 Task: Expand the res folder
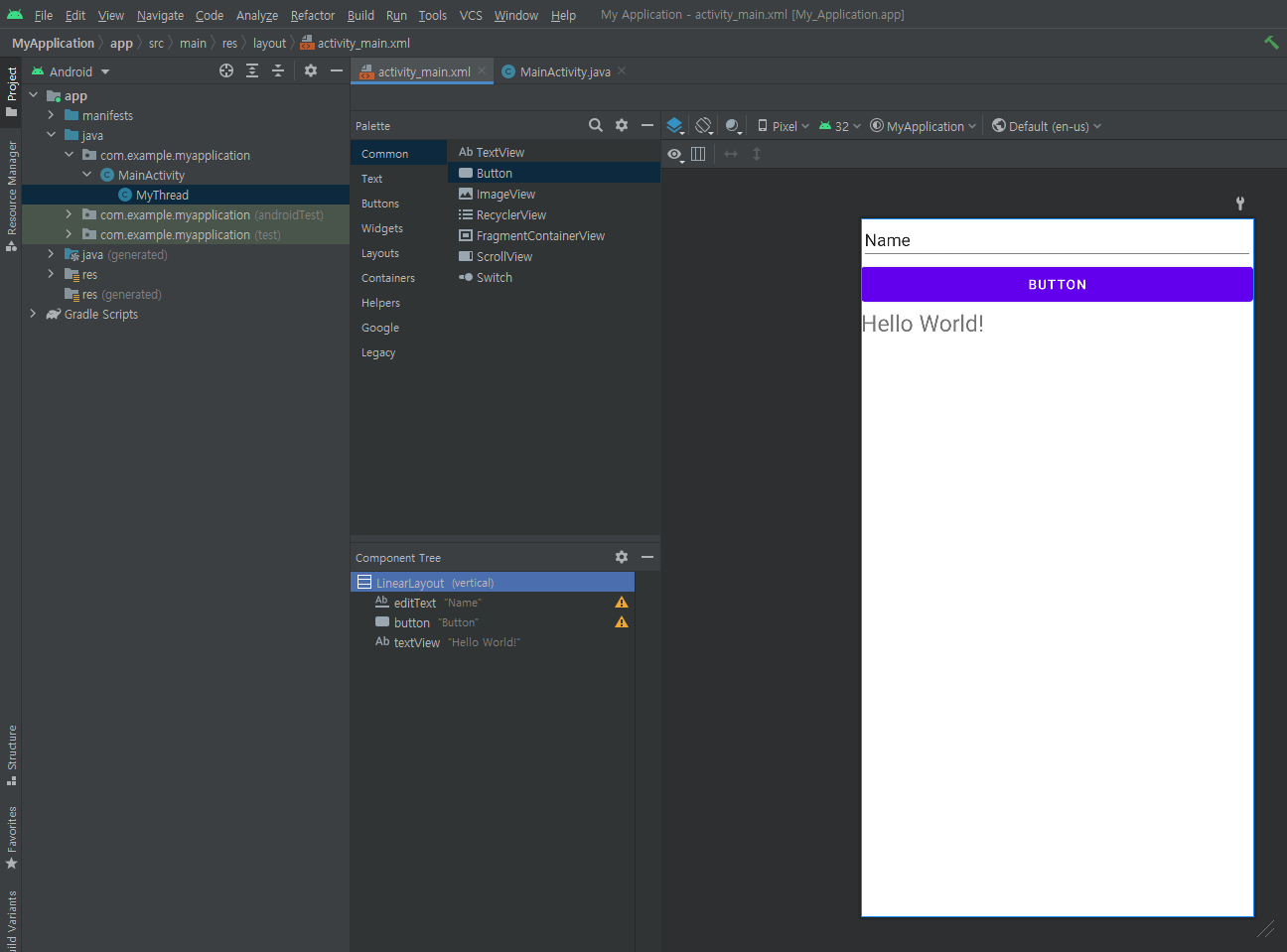pos(52,274)
